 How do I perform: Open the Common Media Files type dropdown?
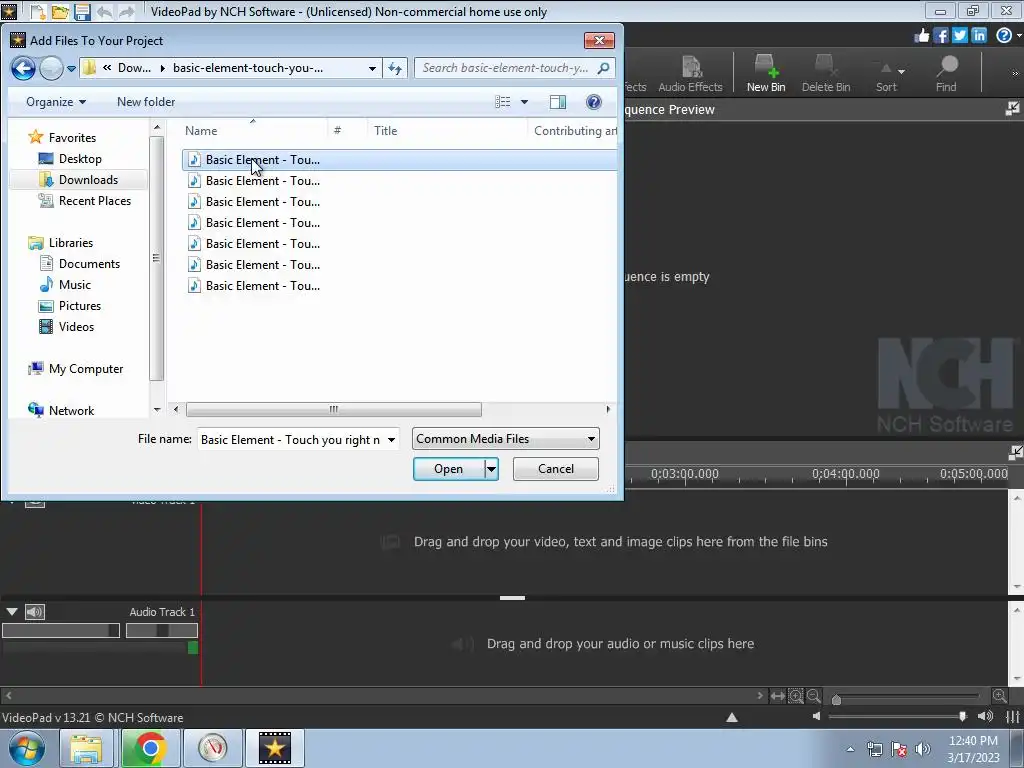point(505,439)
